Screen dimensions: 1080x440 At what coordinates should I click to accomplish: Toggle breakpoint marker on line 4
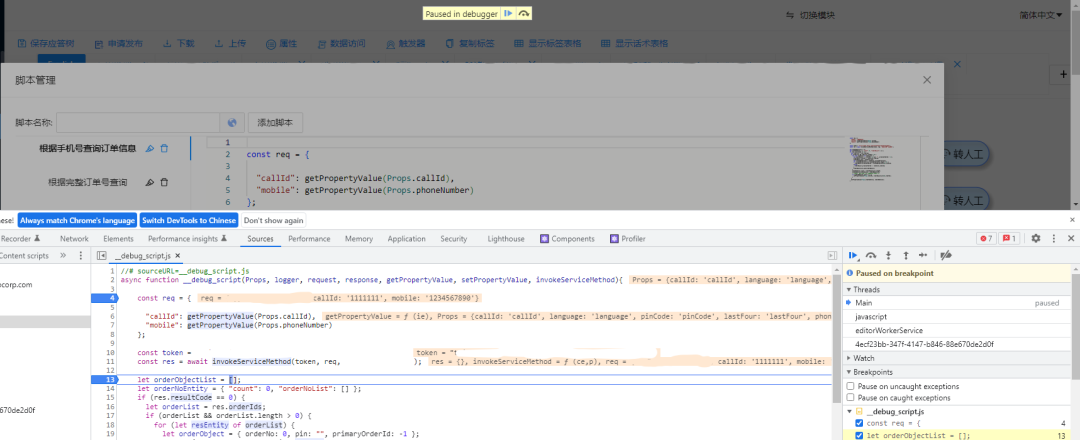click(x=105, y=298)
